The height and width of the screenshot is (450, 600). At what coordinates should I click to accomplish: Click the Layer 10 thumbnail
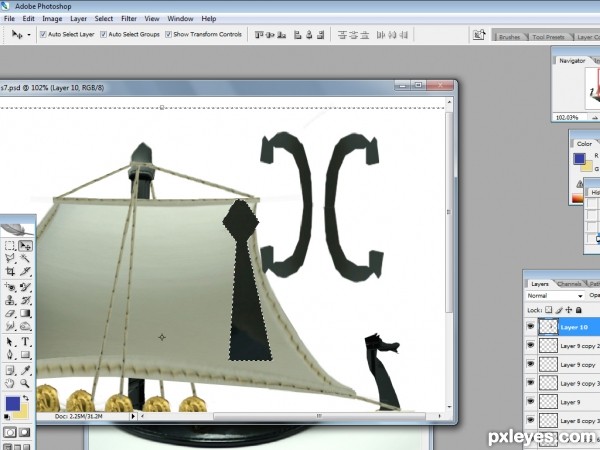pyautogui.click(x=548, y=327)
